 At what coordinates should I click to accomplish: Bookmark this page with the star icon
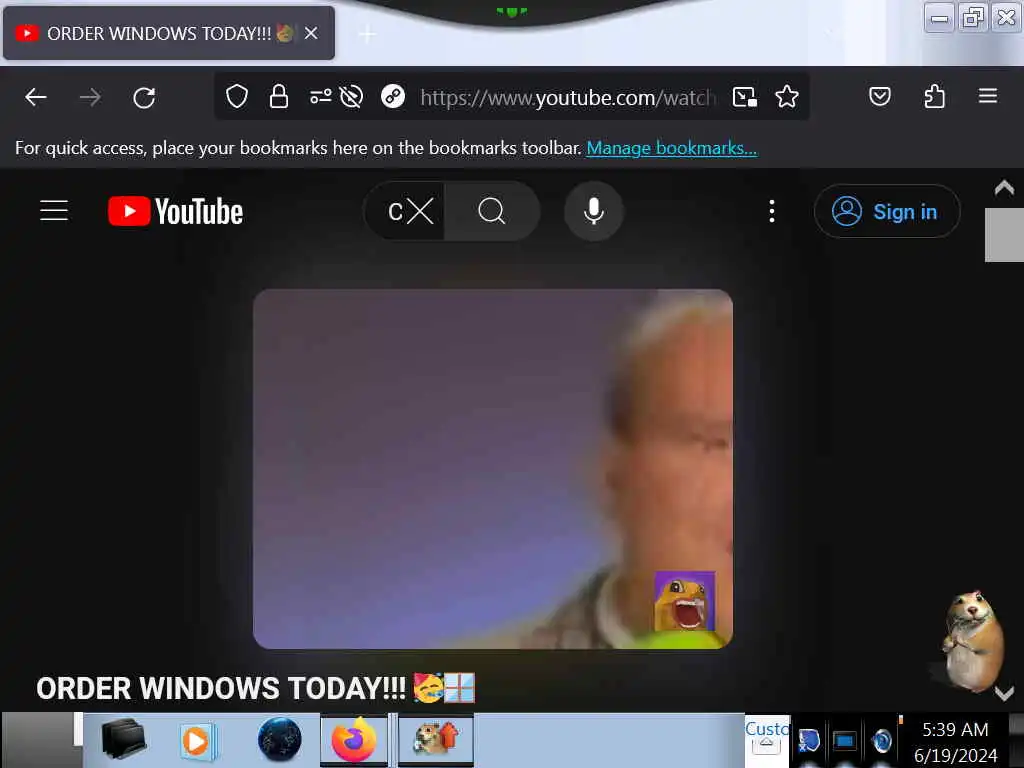pos(786,97)
